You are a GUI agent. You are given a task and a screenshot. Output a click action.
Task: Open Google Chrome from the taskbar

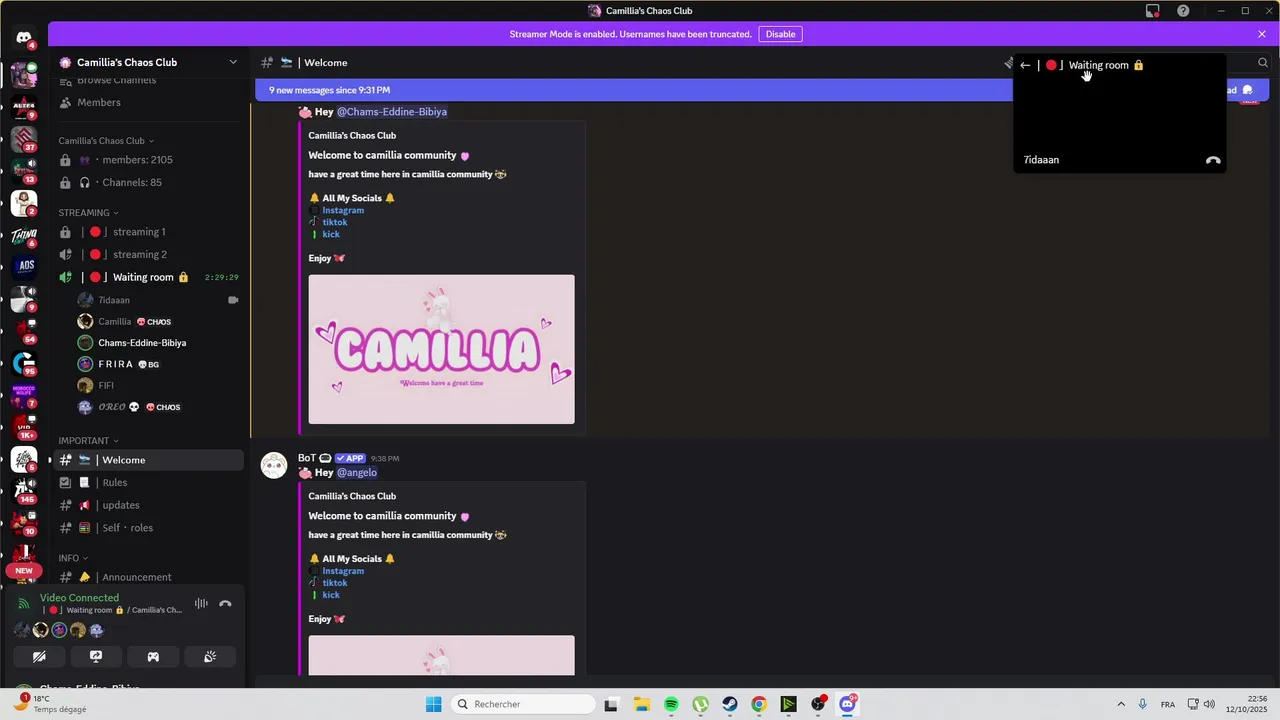click(759, 704)
